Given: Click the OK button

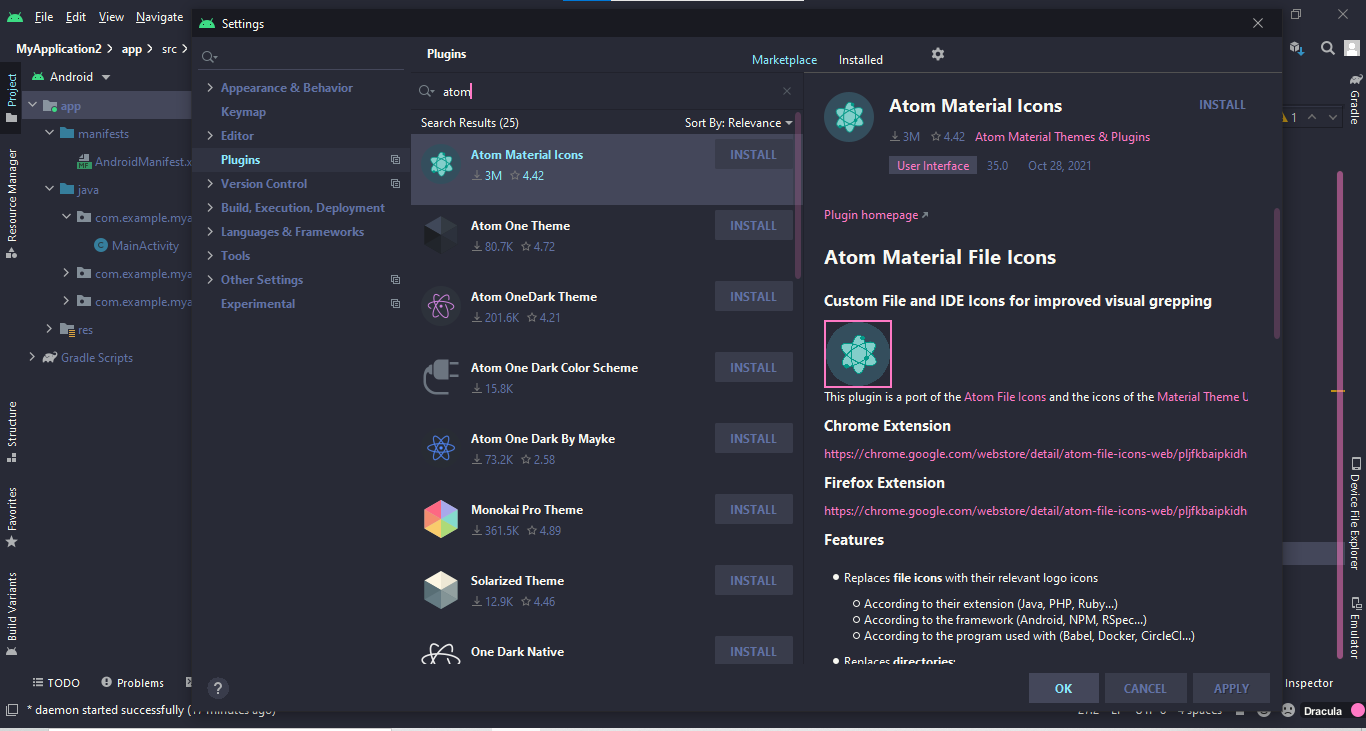Looking at the screenshot, I should (x=1063, y=688).
